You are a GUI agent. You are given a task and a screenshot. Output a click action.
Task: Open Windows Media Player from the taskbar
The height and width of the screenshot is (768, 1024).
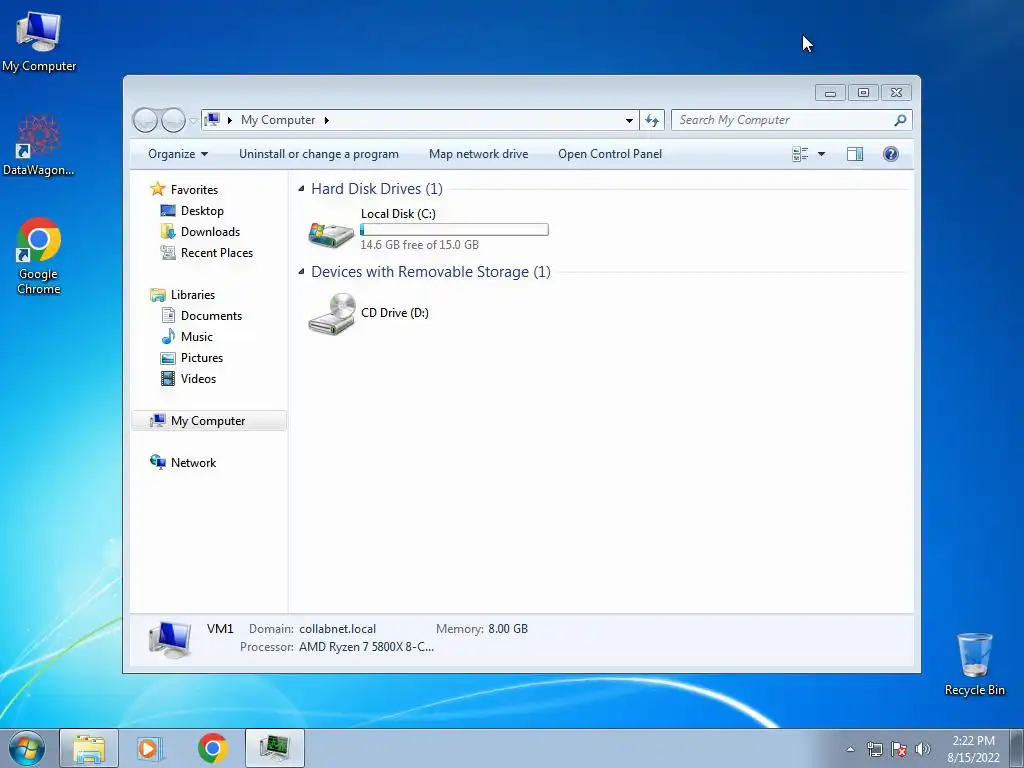pyautogui.click(x=150, y=748)
